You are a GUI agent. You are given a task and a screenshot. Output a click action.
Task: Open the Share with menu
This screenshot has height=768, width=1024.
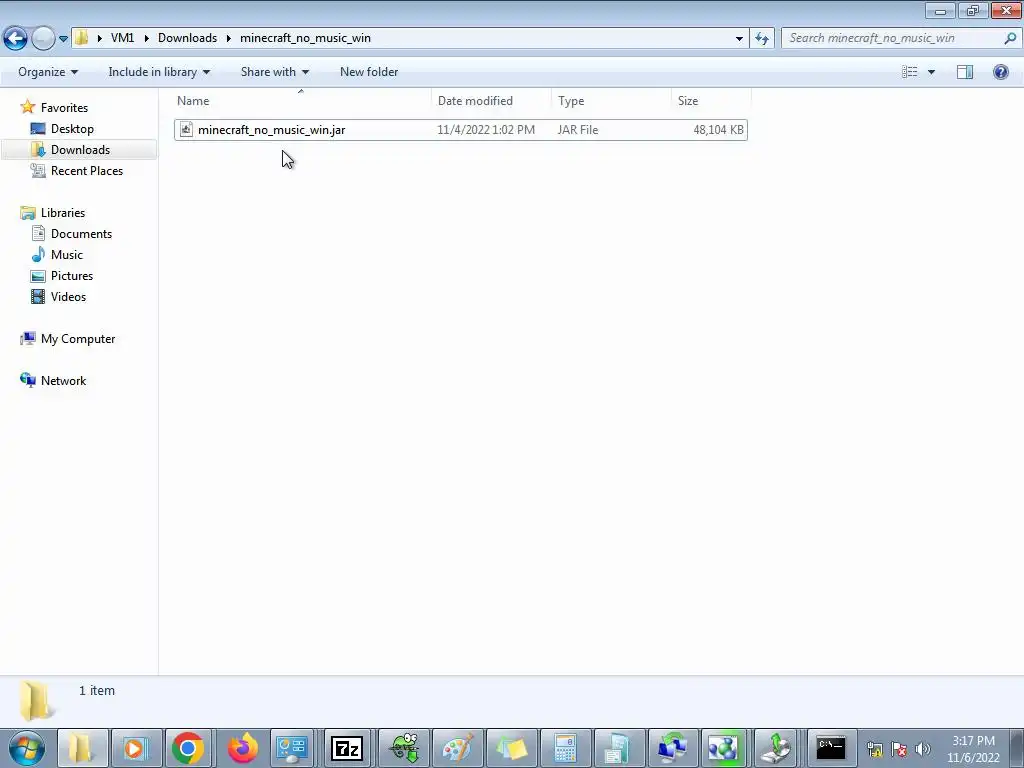tap(274, 72)
